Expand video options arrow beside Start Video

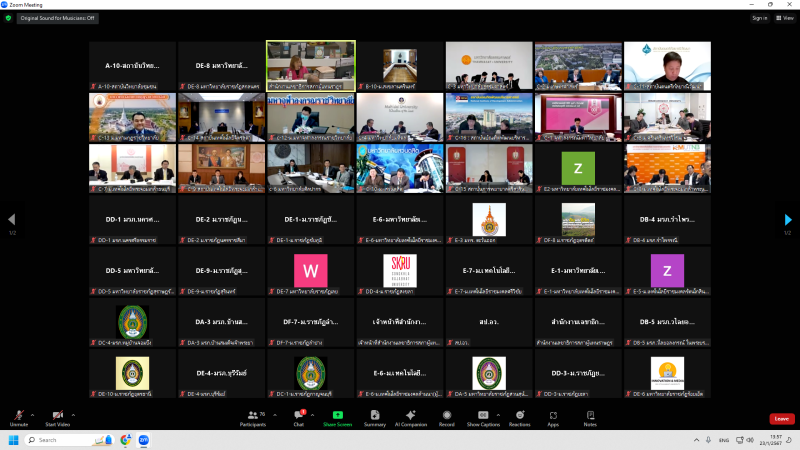pos(73,414)
